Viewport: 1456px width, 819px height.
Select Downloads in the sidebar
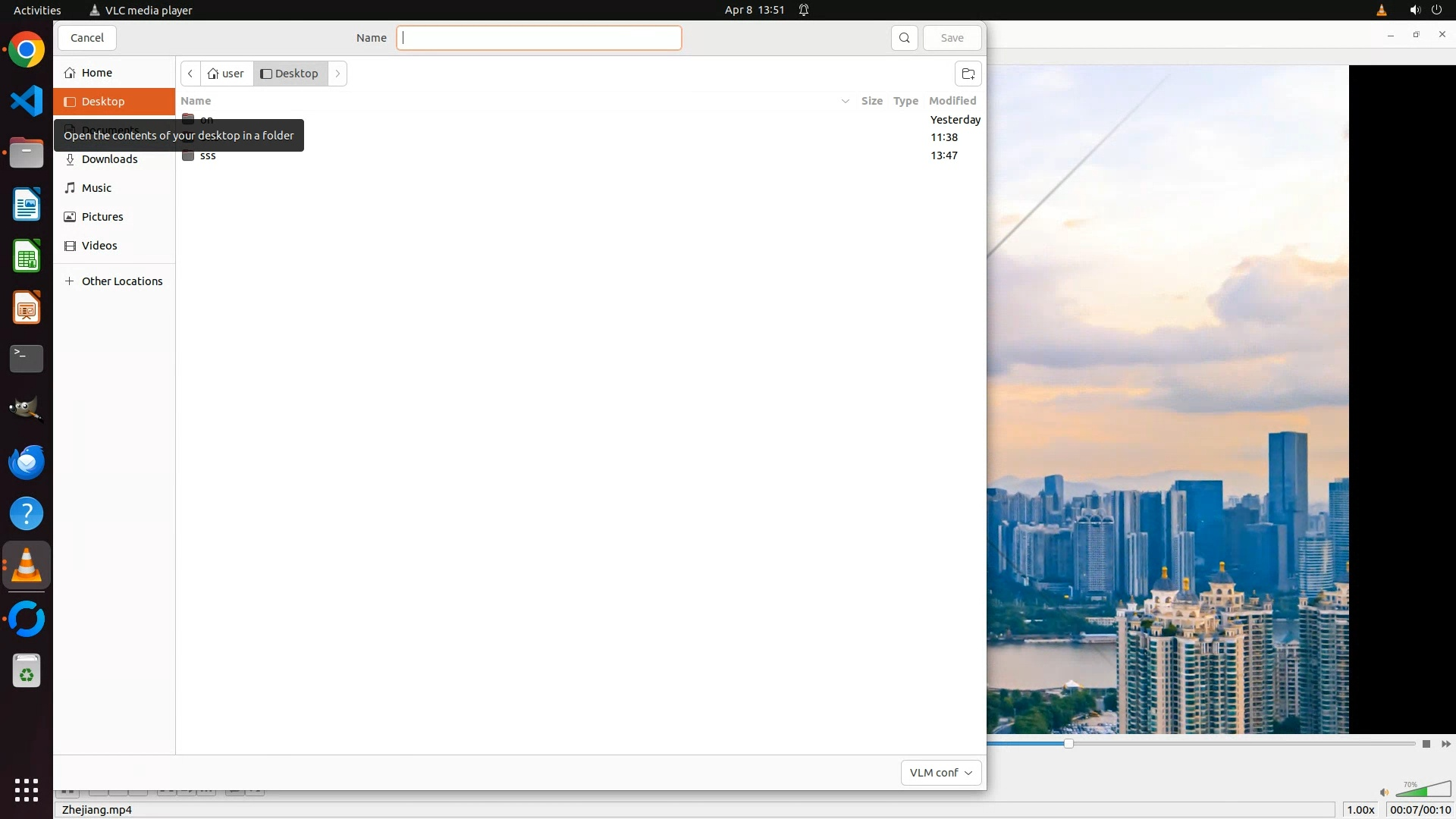(109, 159)
